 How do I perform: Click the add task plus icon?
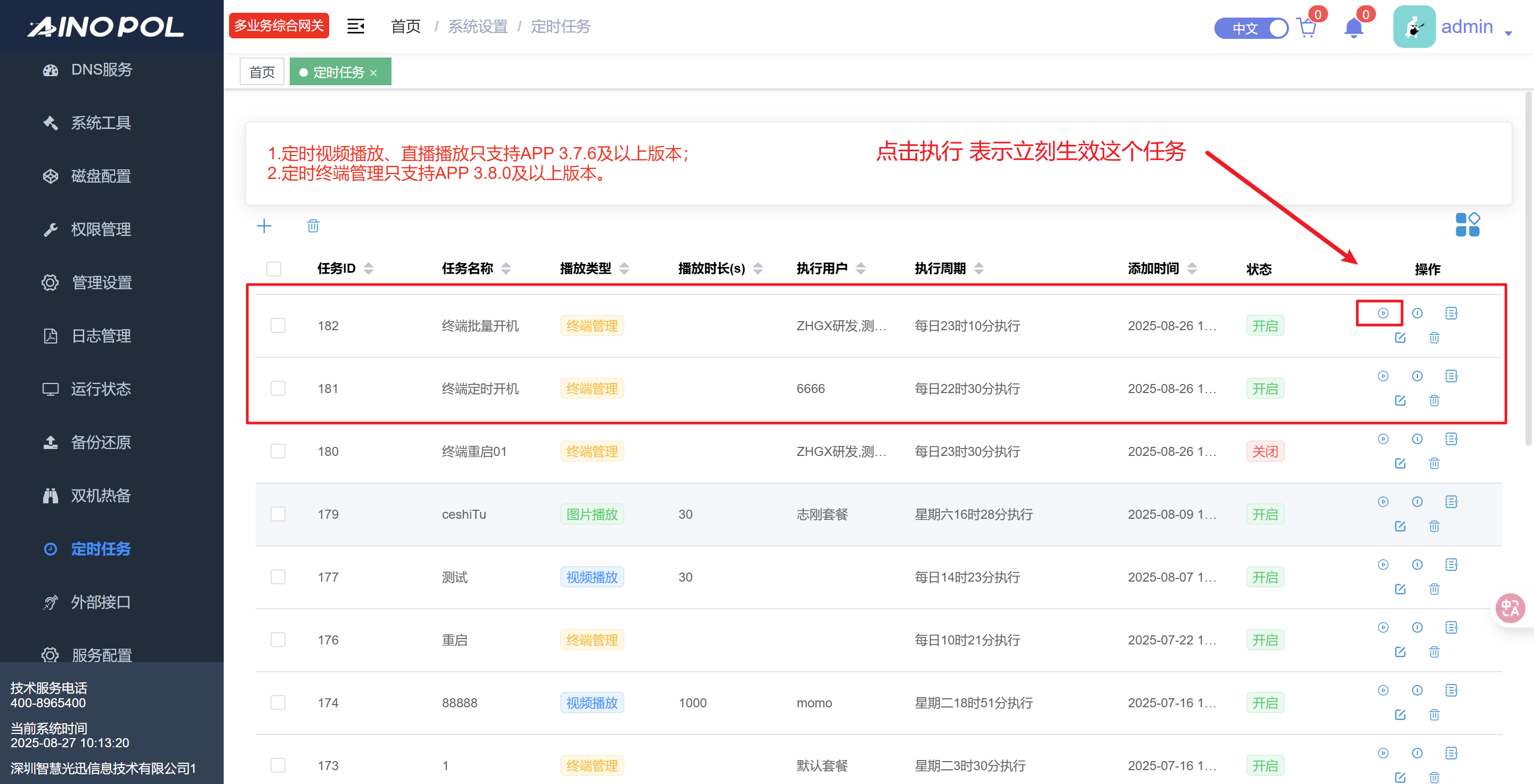coord(264,226)
